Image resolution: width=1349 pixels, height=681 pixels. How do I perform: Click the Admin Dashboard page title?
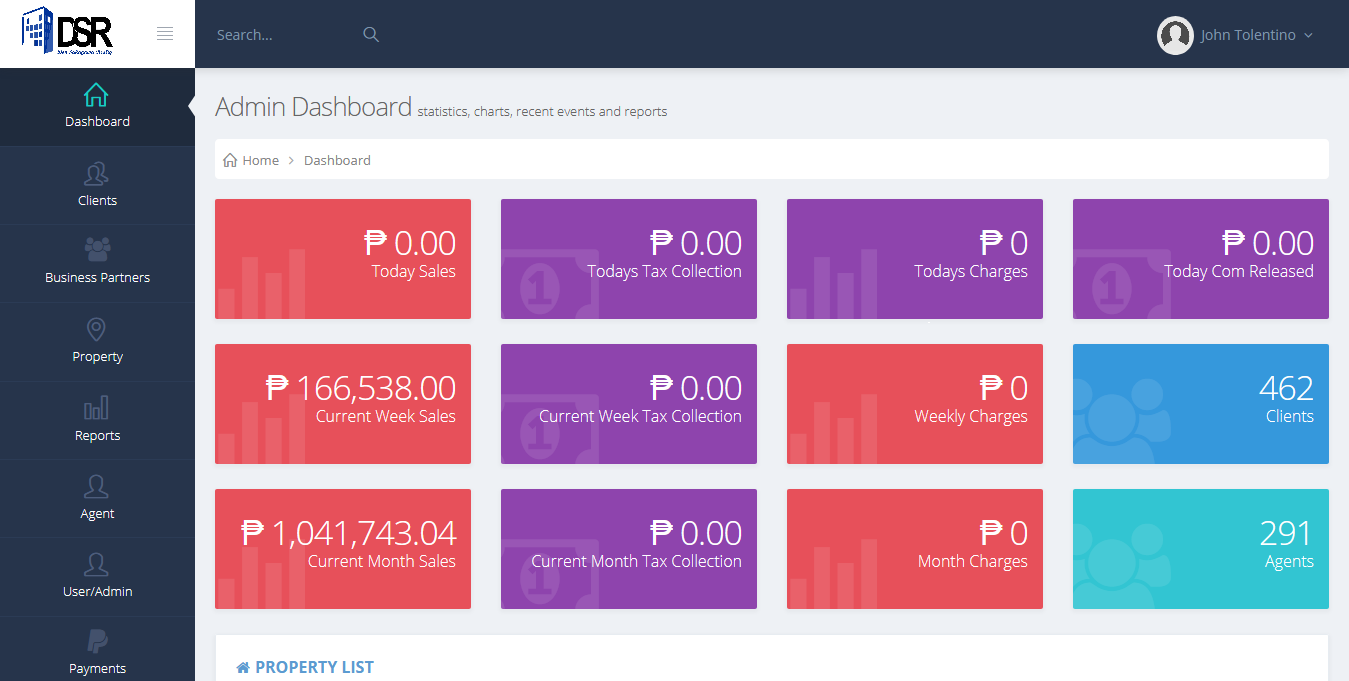[313, 106]
